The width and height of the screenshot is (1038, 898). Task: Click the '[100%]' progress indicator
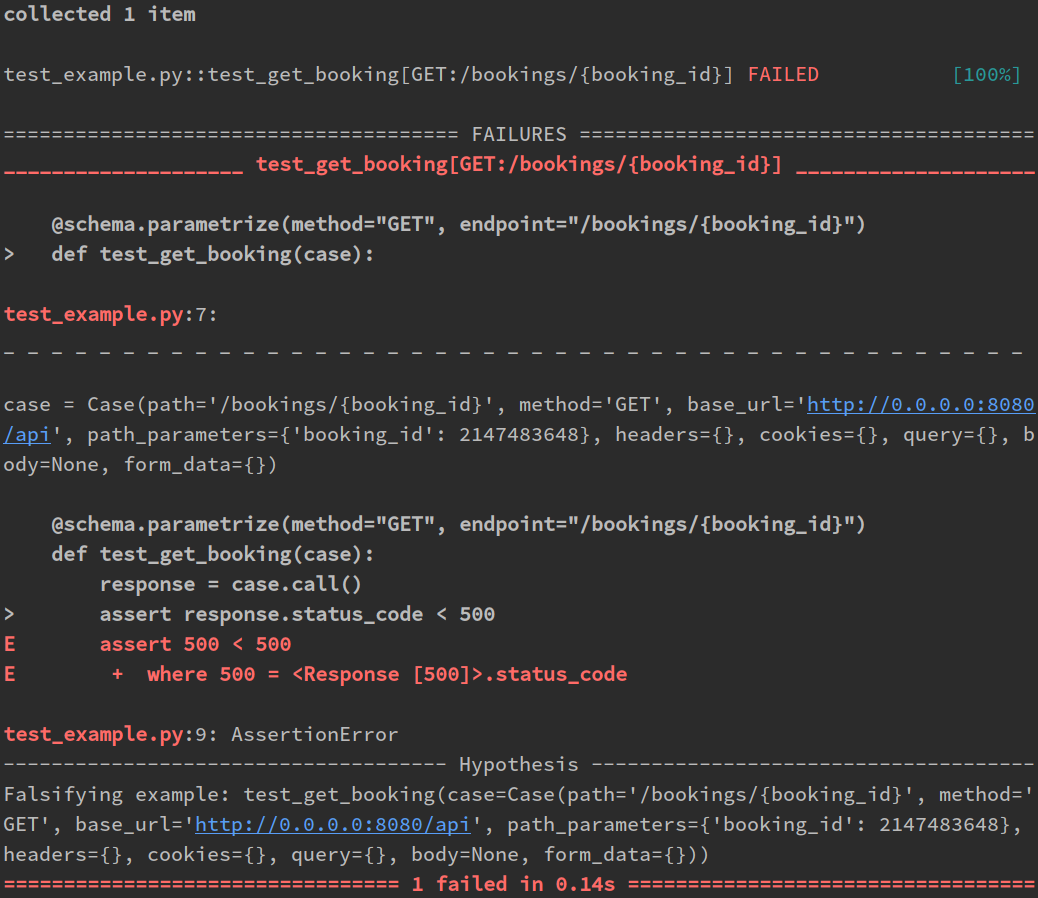[986, 75]
